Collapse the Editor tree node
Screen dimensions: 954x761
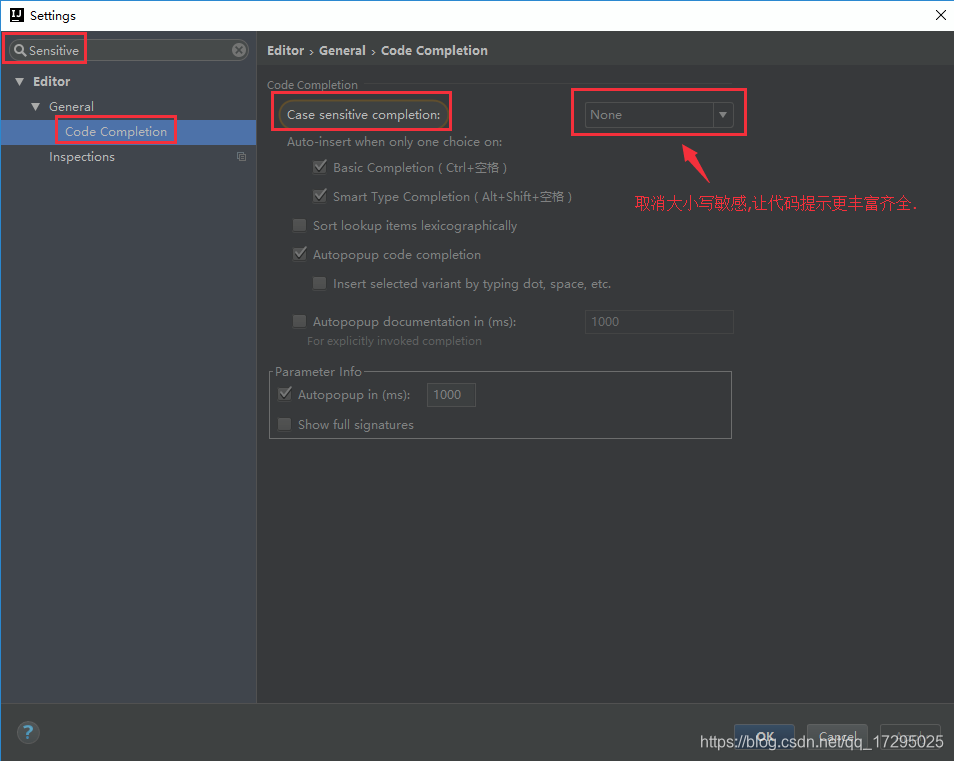point(19,82)
